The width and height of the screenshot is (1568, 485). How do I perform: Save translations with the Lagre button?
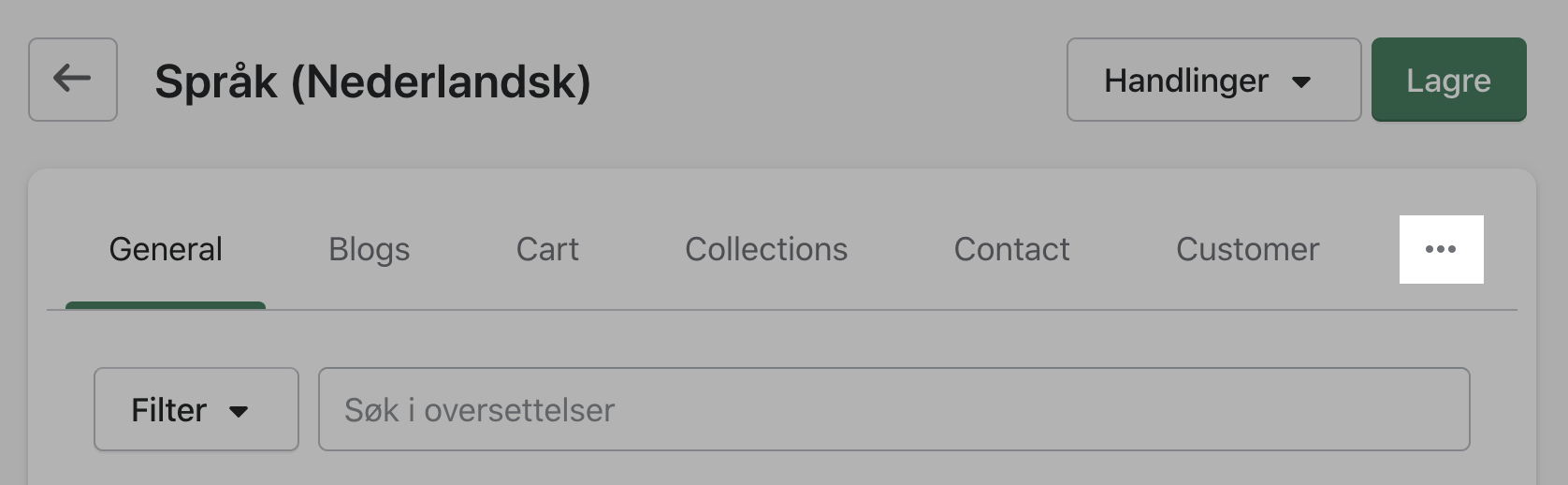point(1448,80)
